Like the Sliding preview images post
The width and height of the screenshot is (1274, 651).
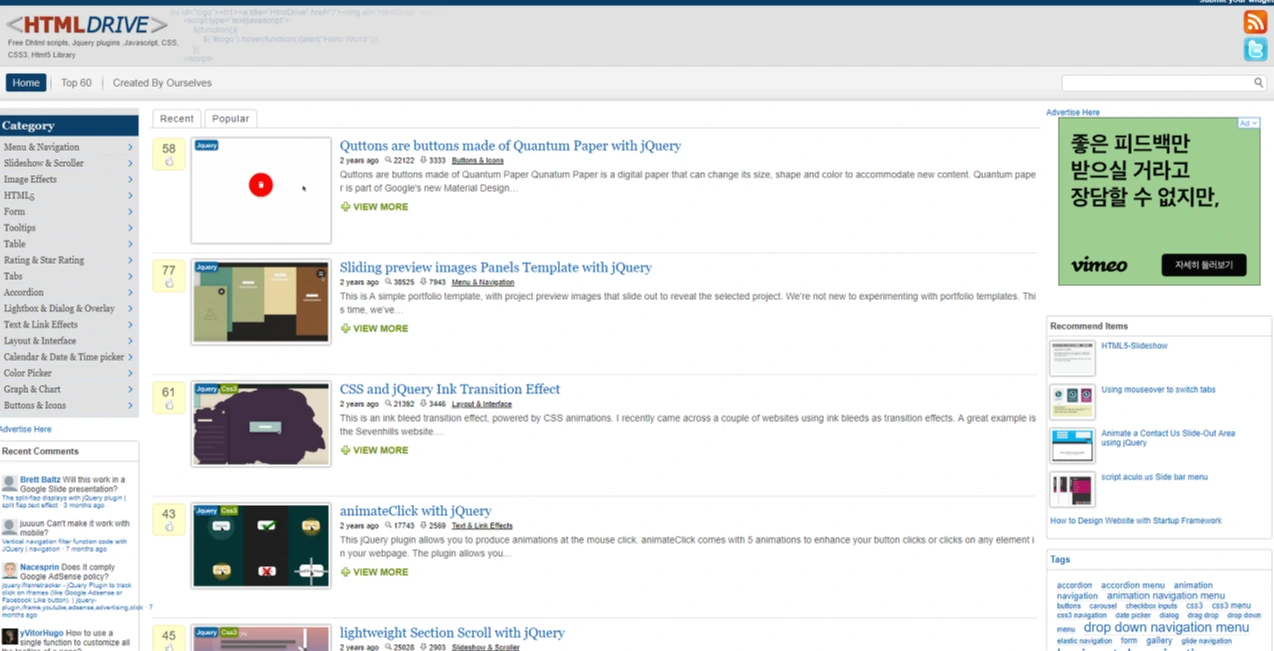coord(169,283)
